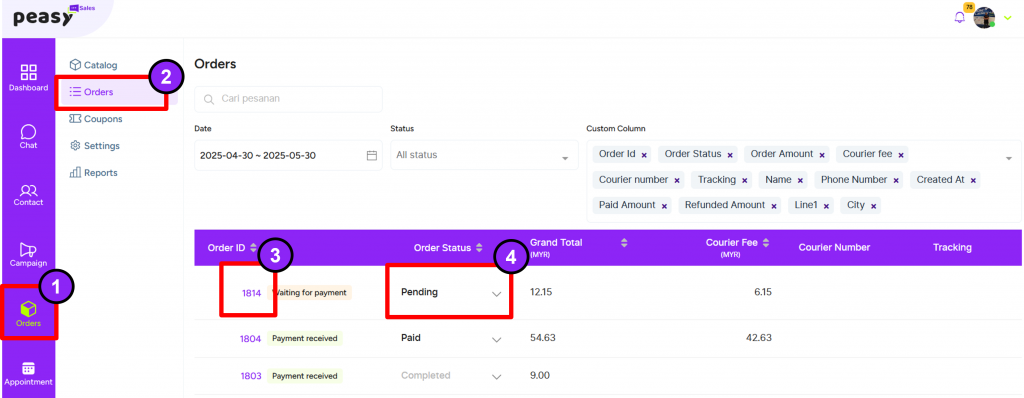Viewport: 1024px width, 398px height.
Task: Remove the City column tag
Action: click(873, 206)
